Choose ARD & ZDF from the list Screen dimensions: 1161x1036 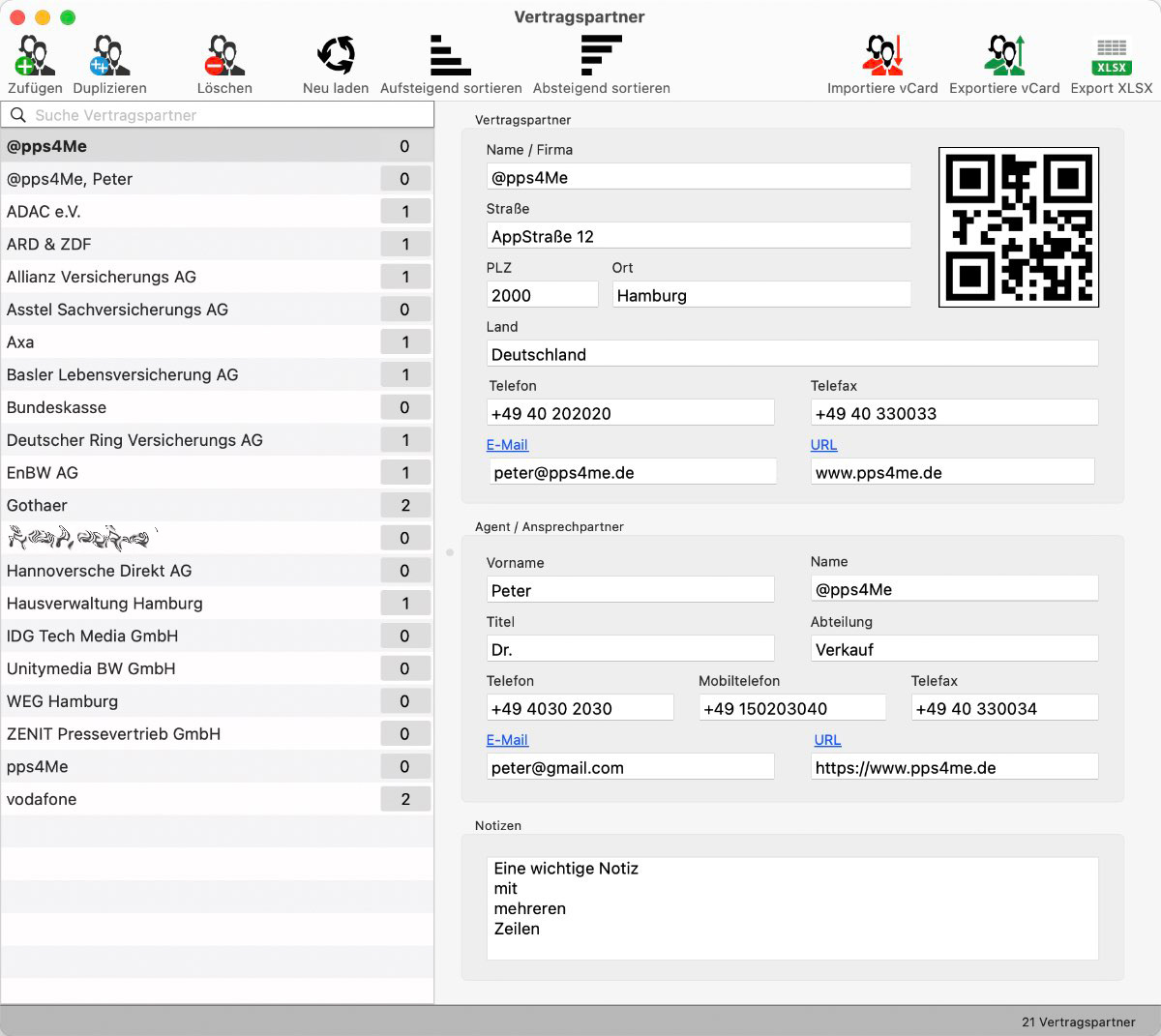click(x=217, y=245)
